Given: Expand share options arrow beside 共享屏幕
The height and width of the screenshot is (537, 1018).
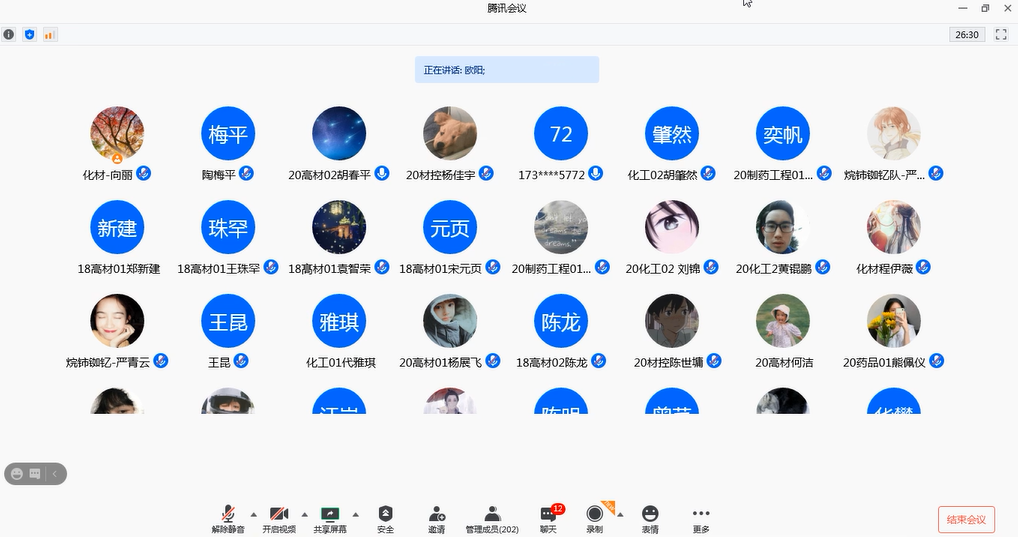Looking at the screenshot, I should point(356,514).
